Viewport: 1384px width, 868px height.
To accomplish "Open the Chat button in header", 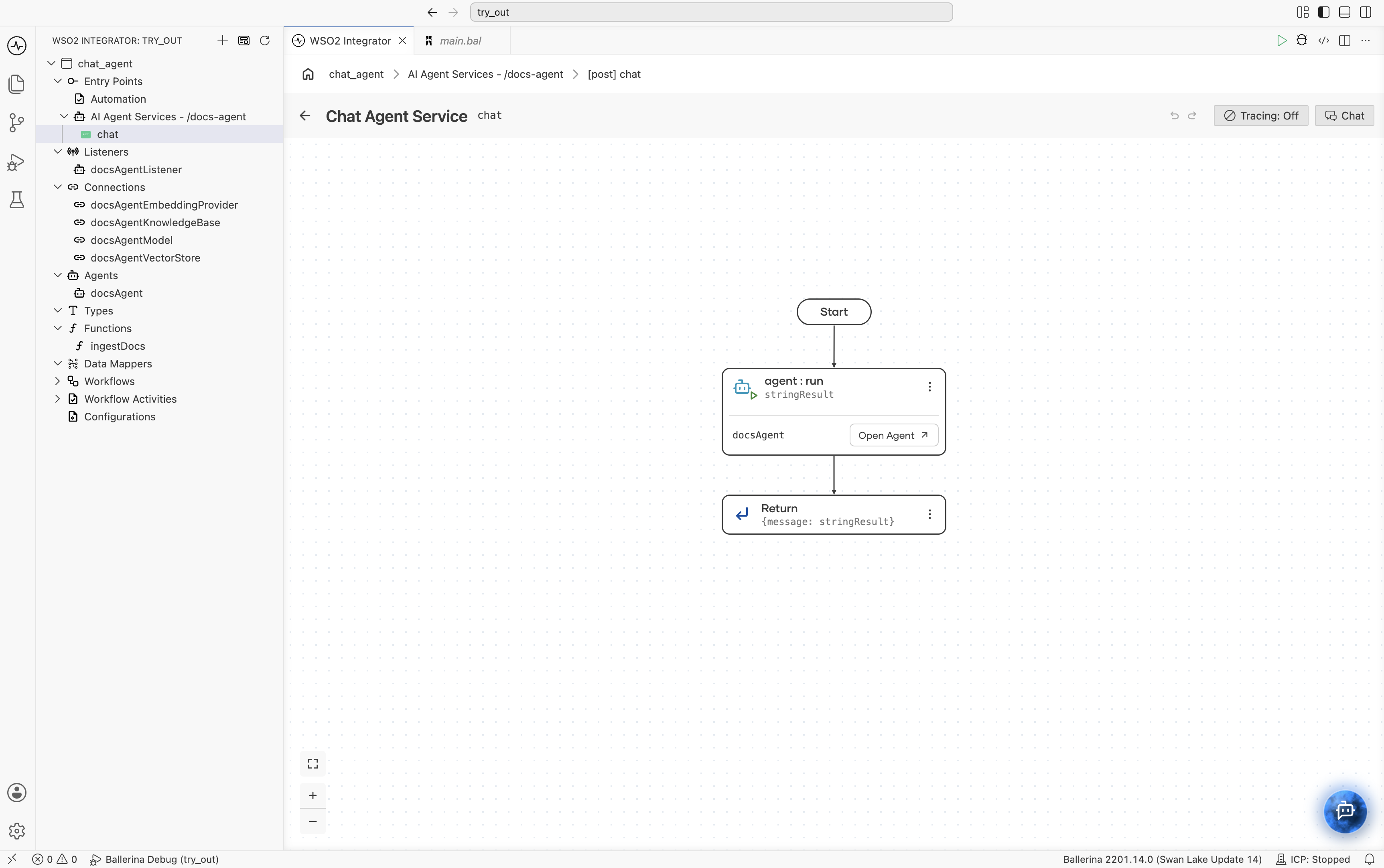I will coord(1344,116).
